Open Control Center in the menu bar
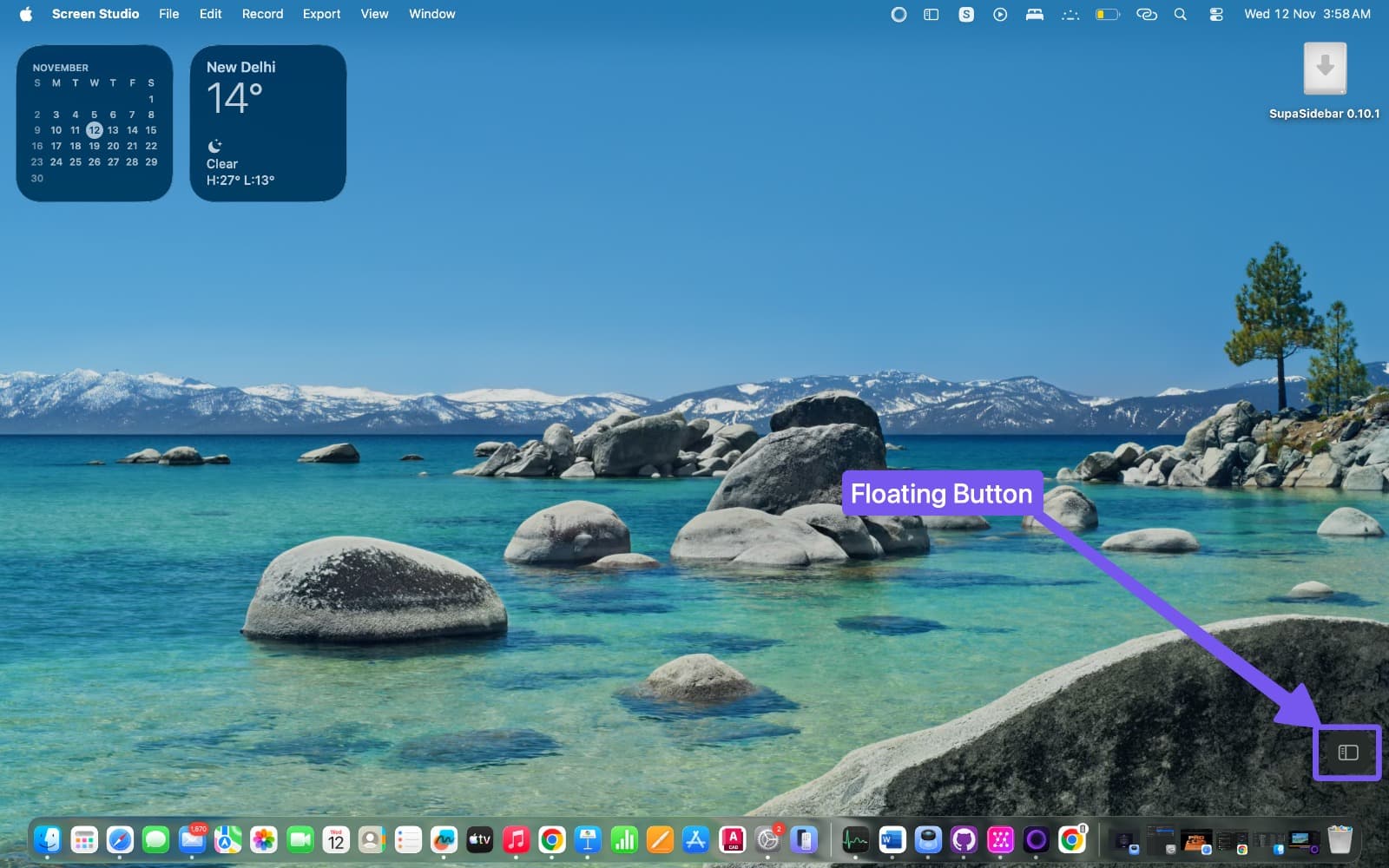 tap(1215, 15)
